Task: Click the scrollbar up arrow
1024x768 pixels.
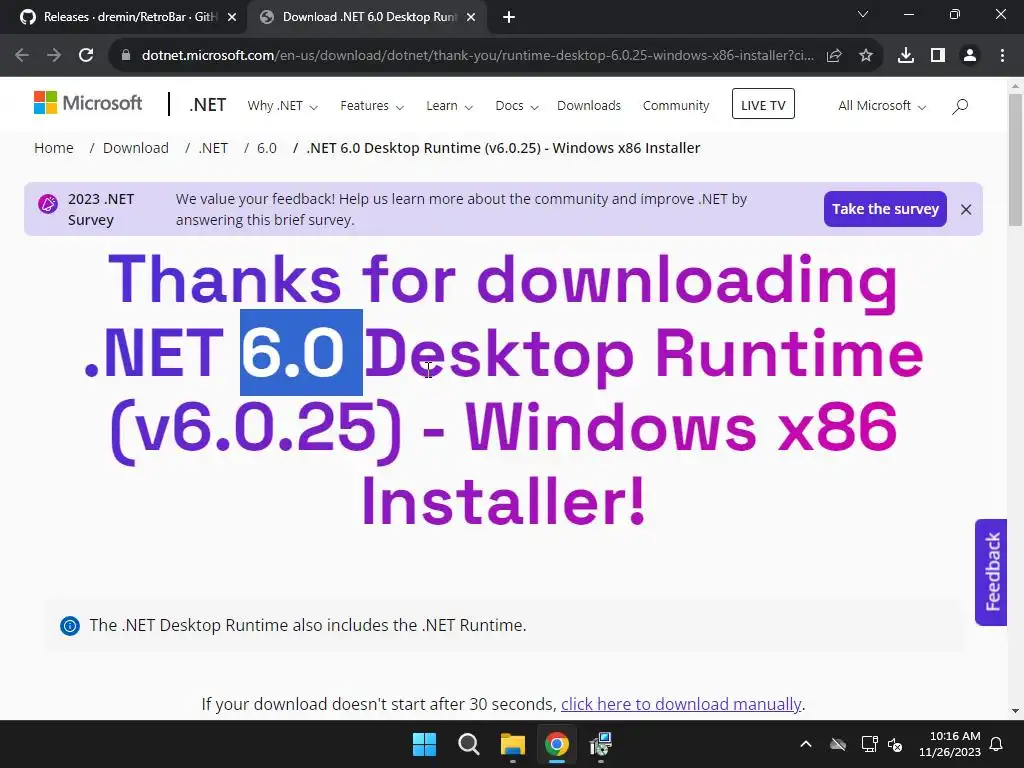Action: pyautogui.click(x=1015, y=85)
